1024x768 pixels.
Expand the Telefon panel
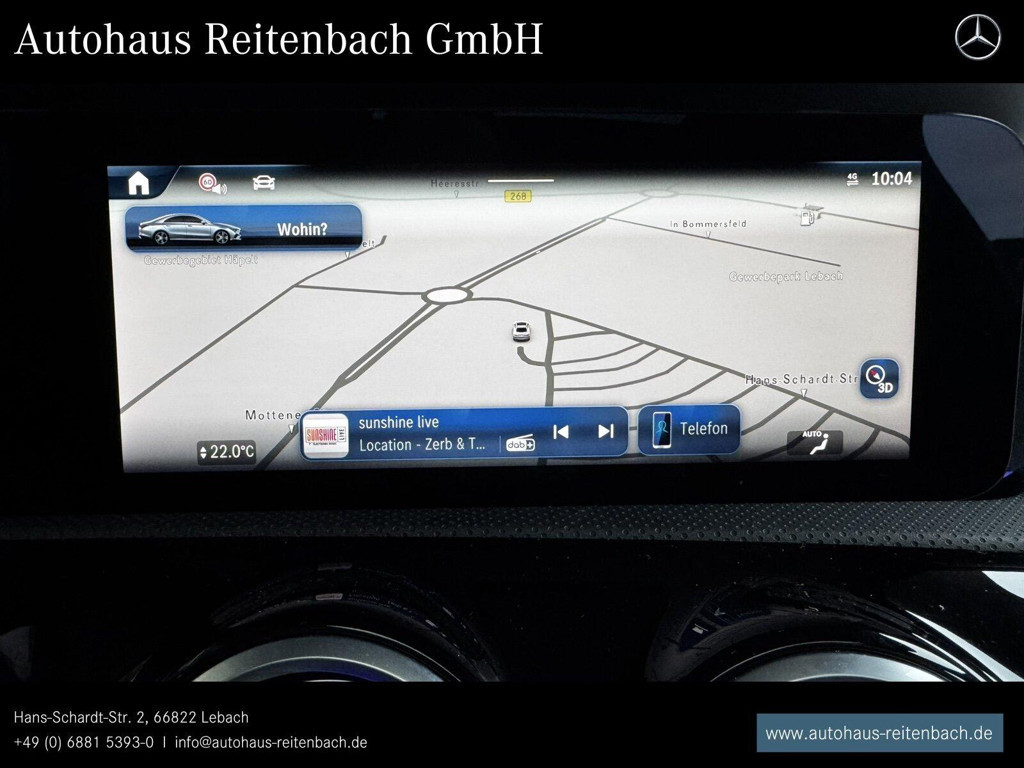click(x=690, y=428)
